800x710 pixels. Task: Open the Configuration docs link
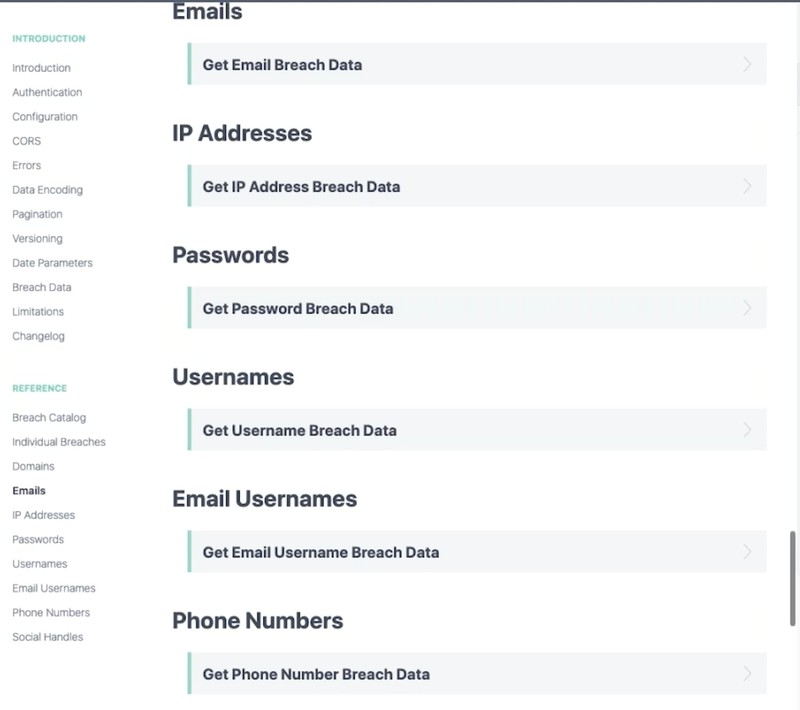point(45,117)
